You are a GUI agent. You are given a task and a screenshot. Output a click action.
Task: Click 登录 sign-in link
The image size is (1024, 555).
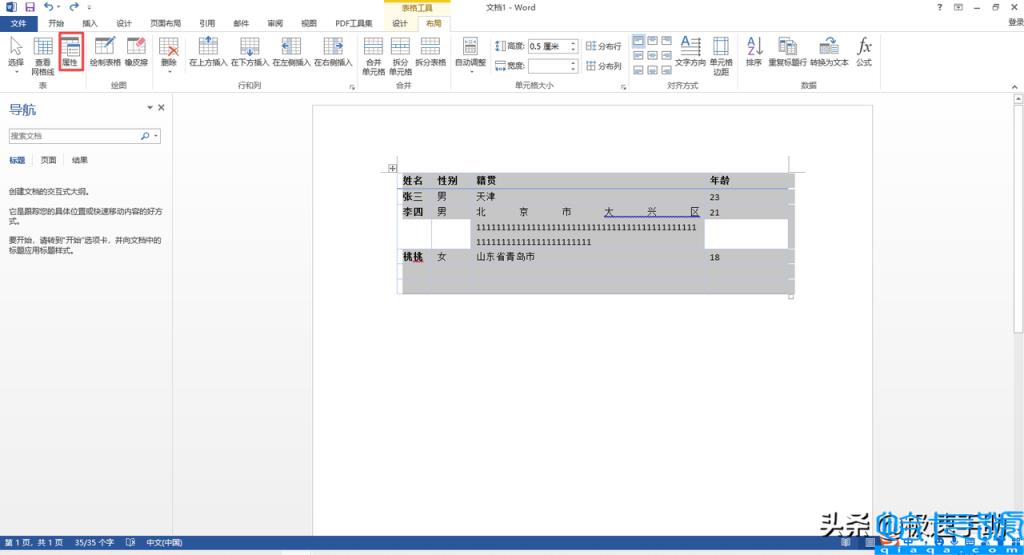click(1014, 22)
